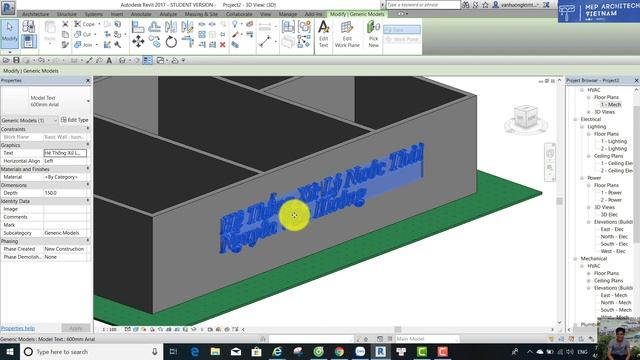Select 'North - Elec' elevation
Screen dimensions: 640x360
pyautogui.click(x=614, y=237)
